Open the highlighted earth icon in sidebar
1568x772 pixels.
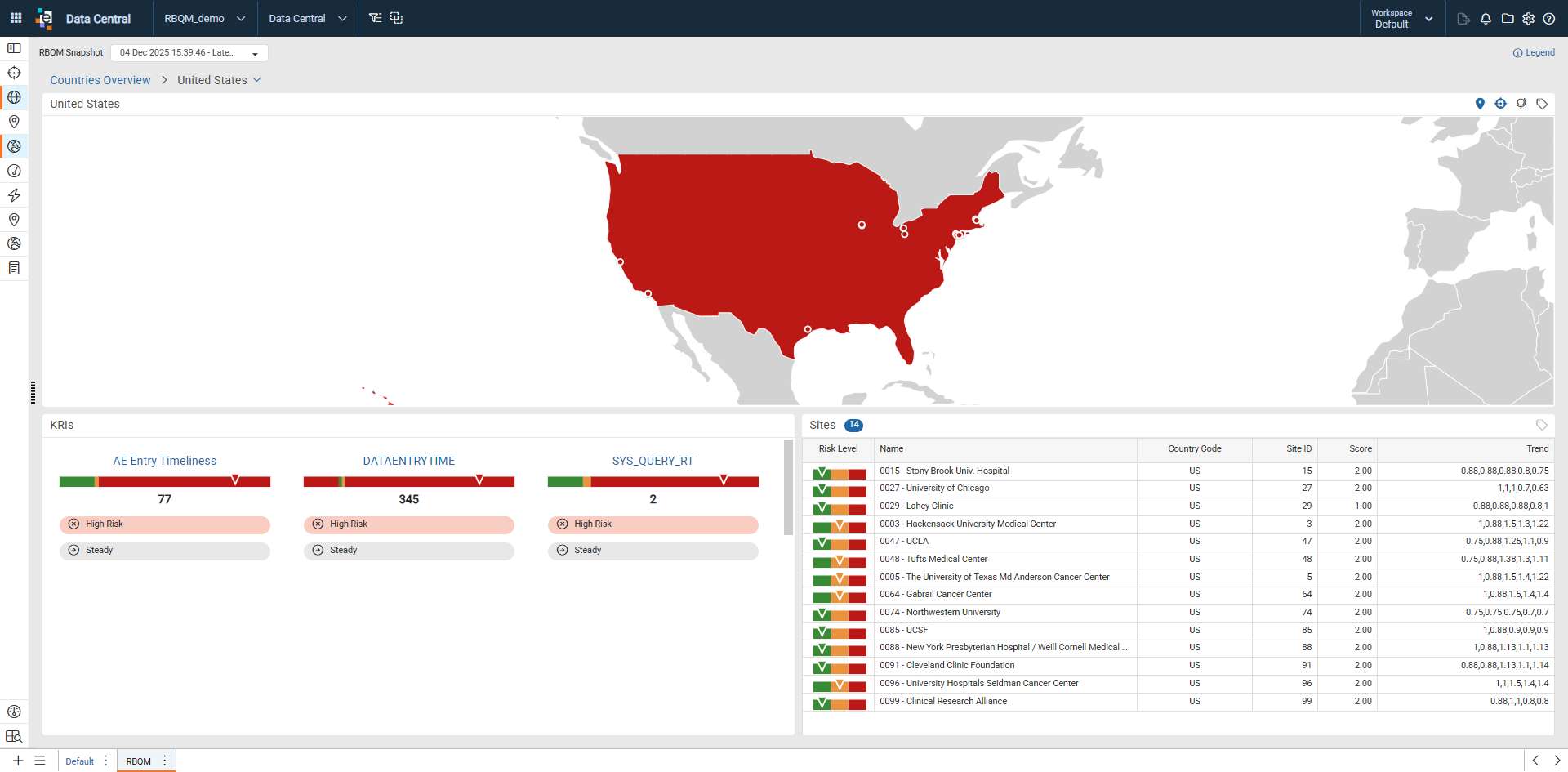[x=14, y=146]
